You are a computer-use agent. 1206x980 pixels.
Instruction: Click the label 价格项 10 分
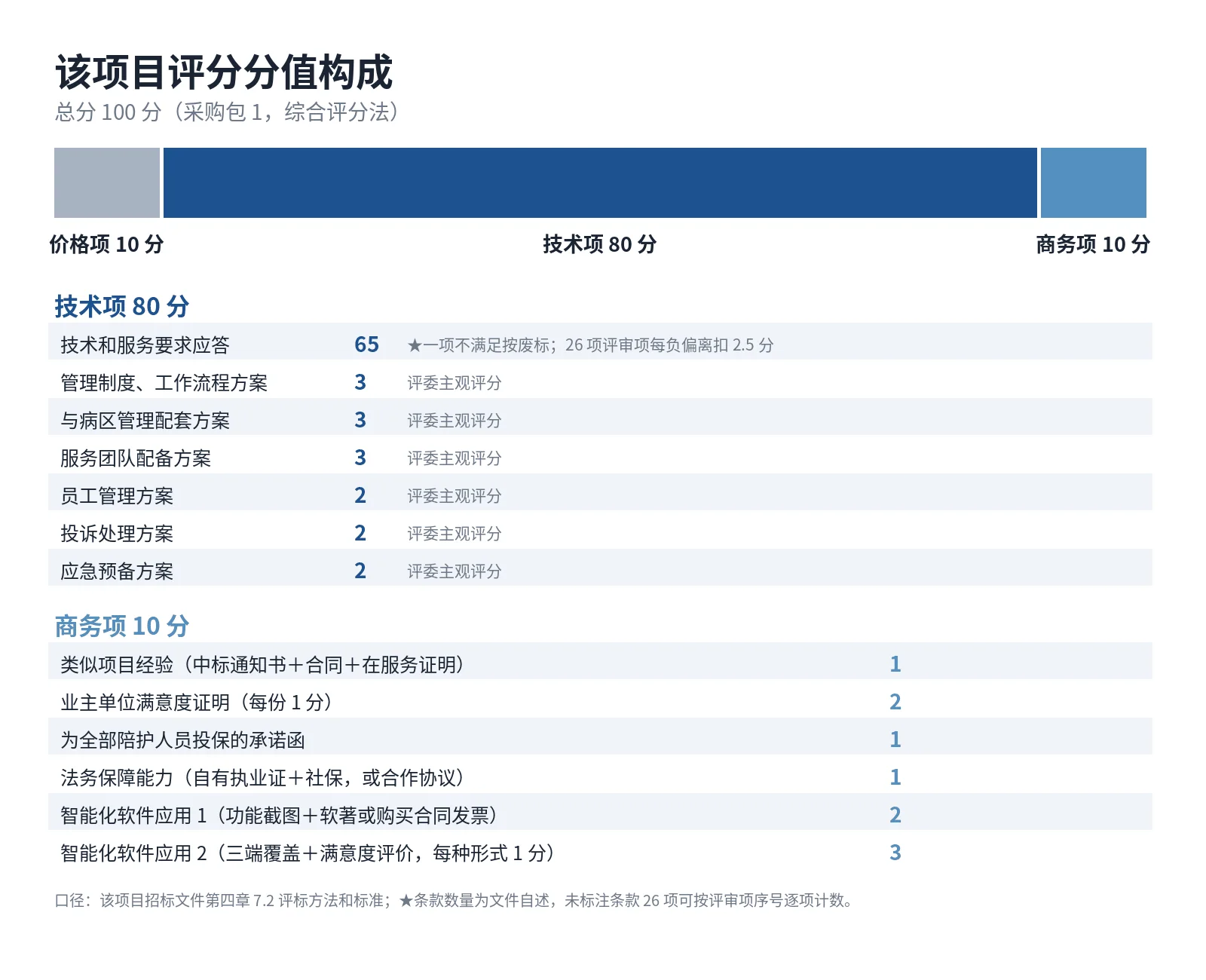(106, 244)
